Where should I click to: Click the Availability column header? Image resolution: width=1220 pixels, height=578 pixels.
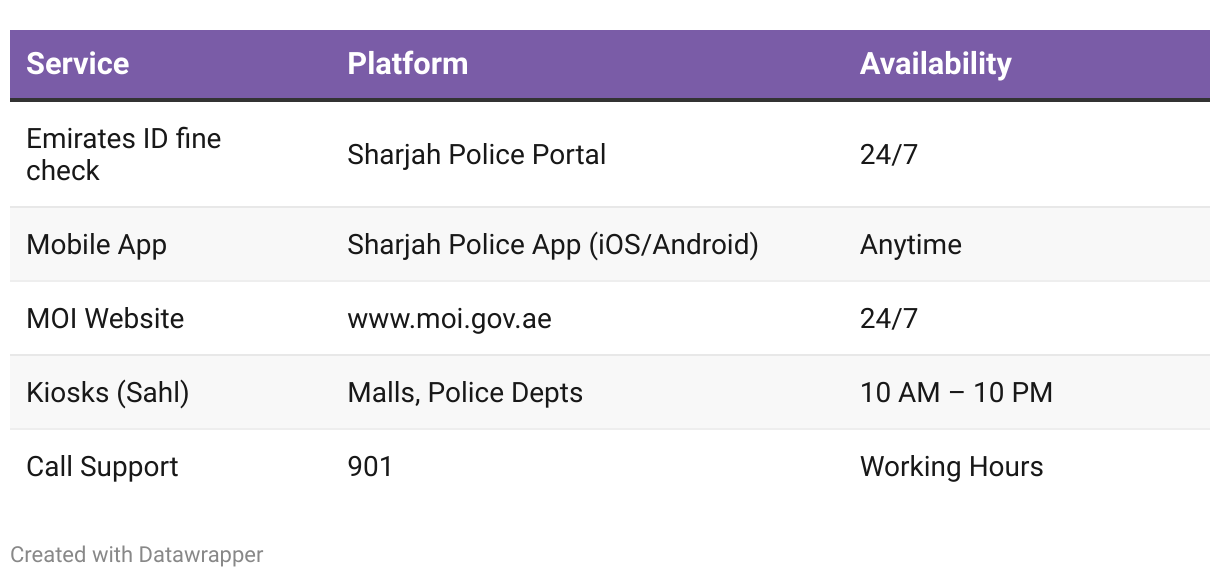pyautogui.click(x=936, y=64)
